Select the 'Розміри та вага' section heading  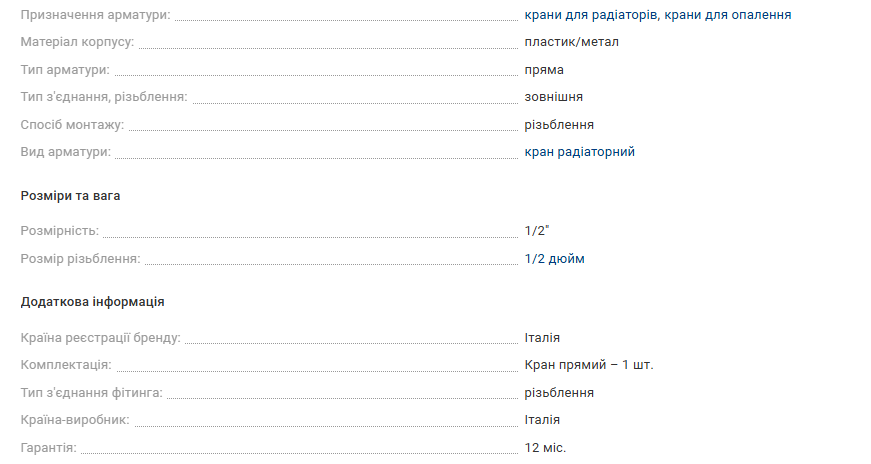pyautogui.click(x=71, y=196)
